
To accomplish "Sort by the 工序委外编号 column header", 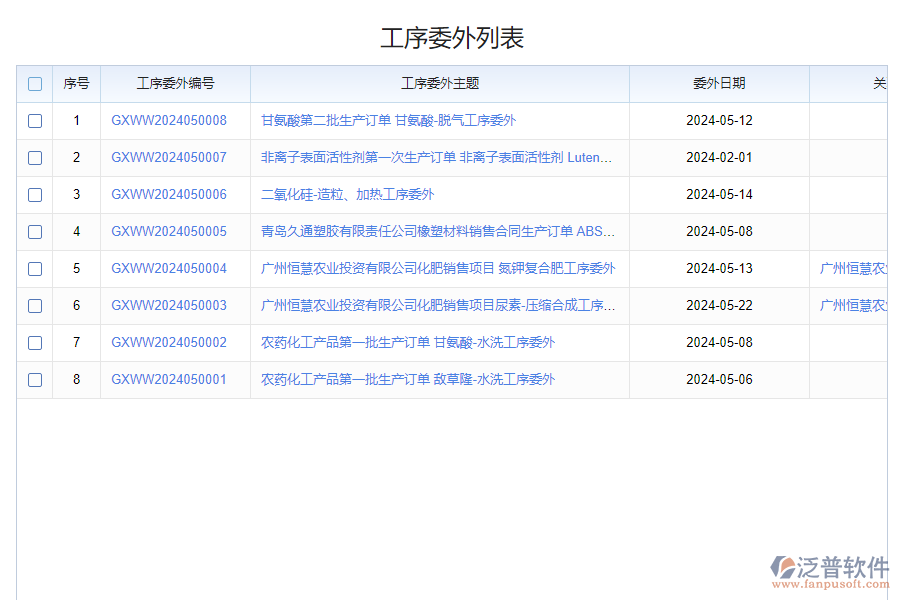I will coord(175,84).
